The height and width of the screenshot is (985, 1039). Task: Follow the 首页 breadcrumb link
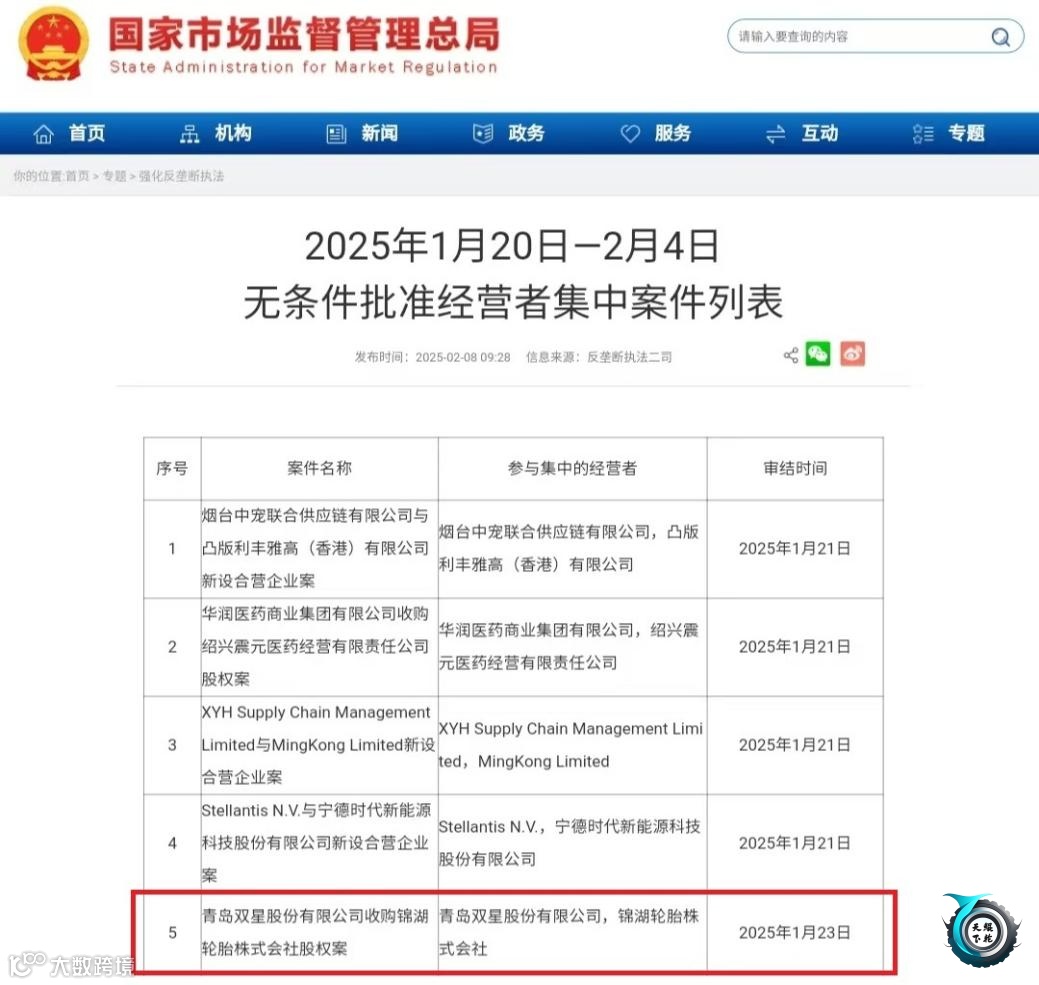pyautogui.click(x=77, y=176)
